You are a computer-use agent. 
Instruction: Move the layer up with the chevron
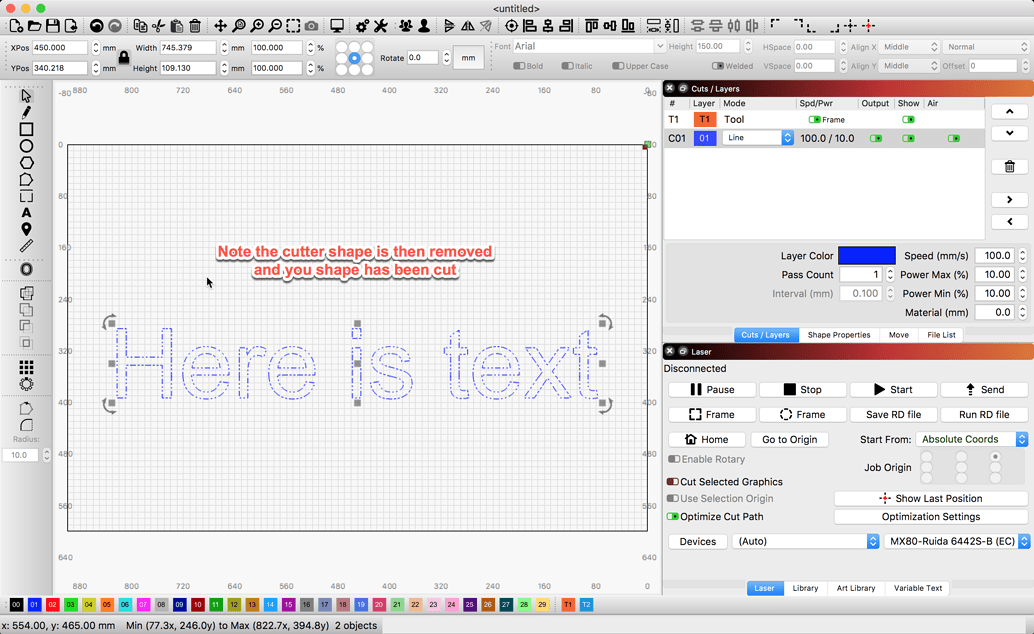pos(1010,111)
